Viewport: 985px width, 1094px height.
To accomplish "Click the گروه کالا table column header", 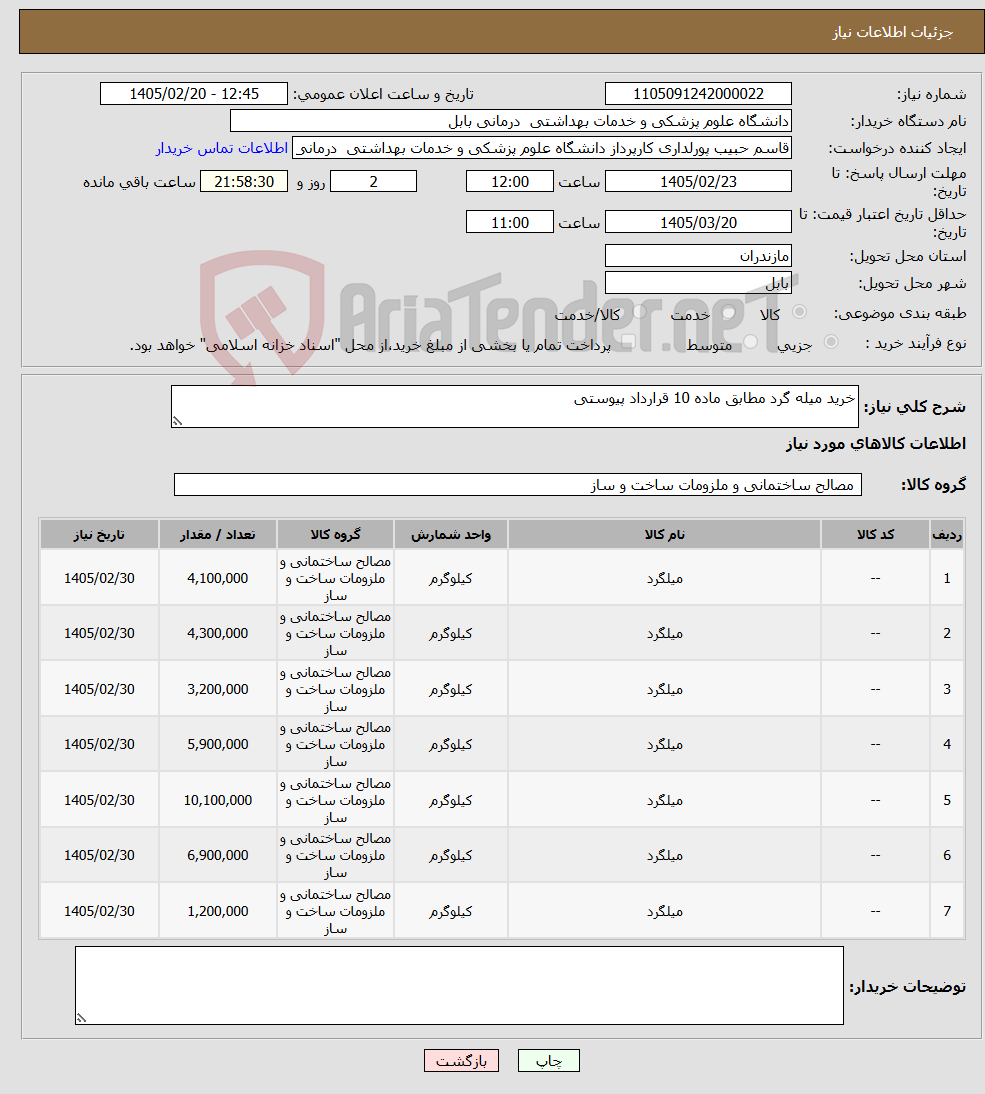I will point(336,534).
